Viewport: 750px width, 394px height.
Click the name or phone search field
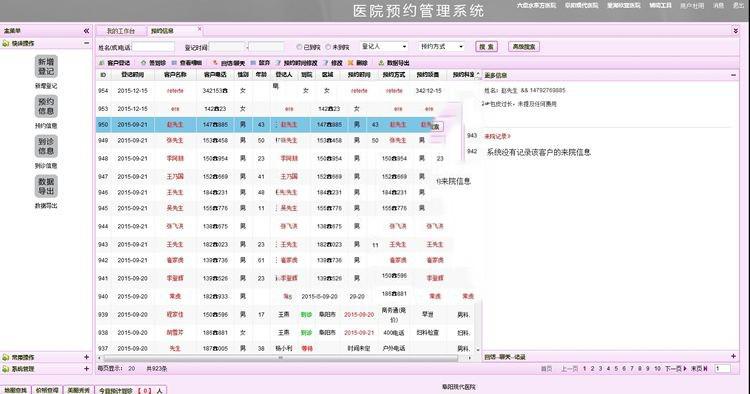tap(153, 47)
